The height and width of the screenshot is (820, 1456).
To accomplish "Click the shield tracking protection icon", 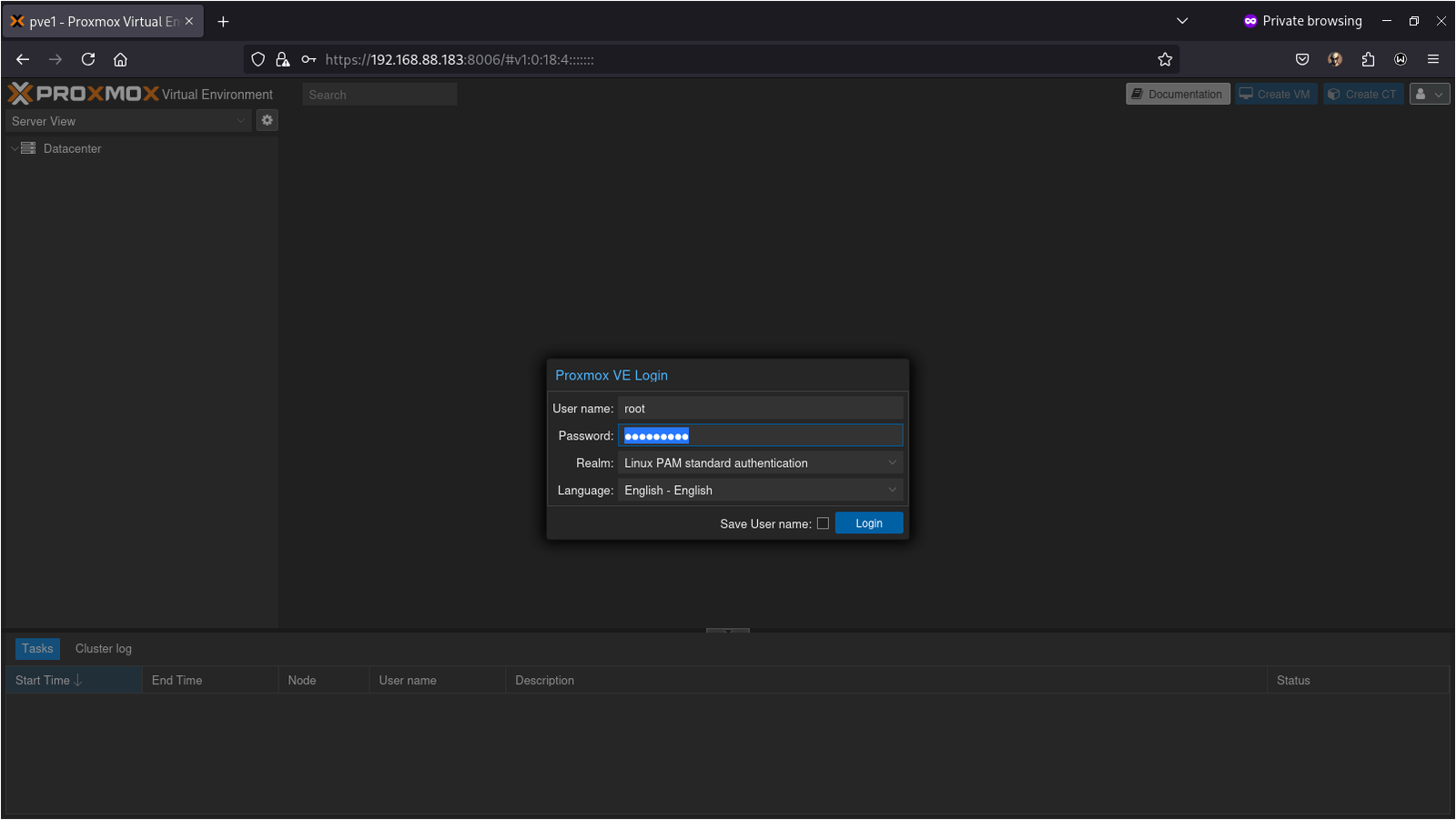I will 258,59.
